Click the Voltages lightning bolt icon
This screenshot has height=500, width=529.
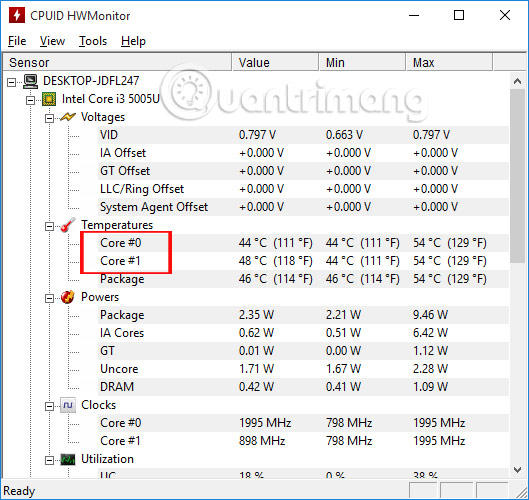click(68, 117)
